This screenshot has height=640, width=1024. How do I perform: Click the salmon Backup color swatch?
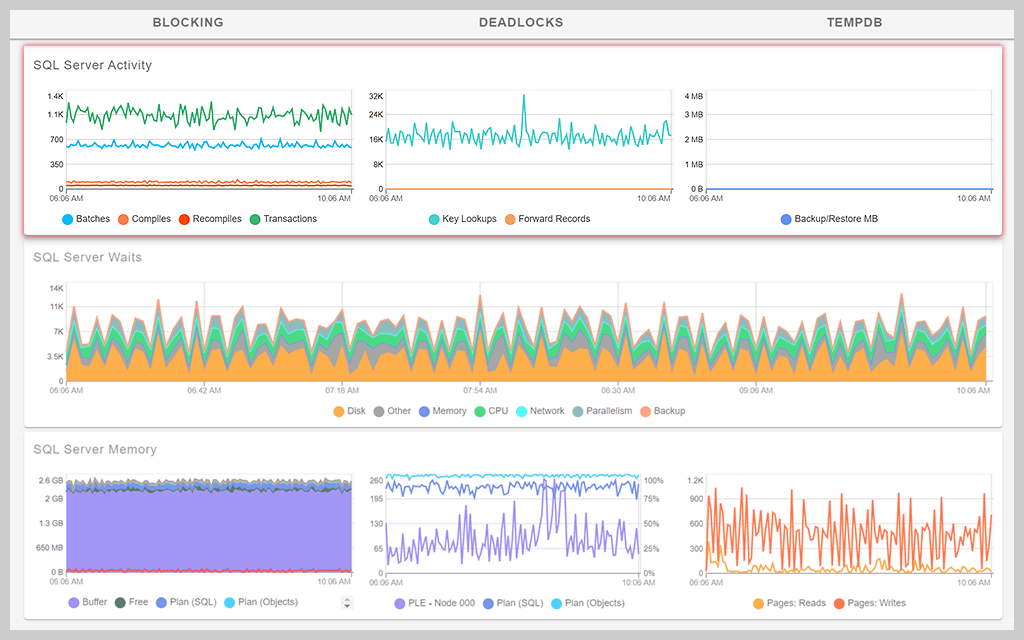pos(646,411)
